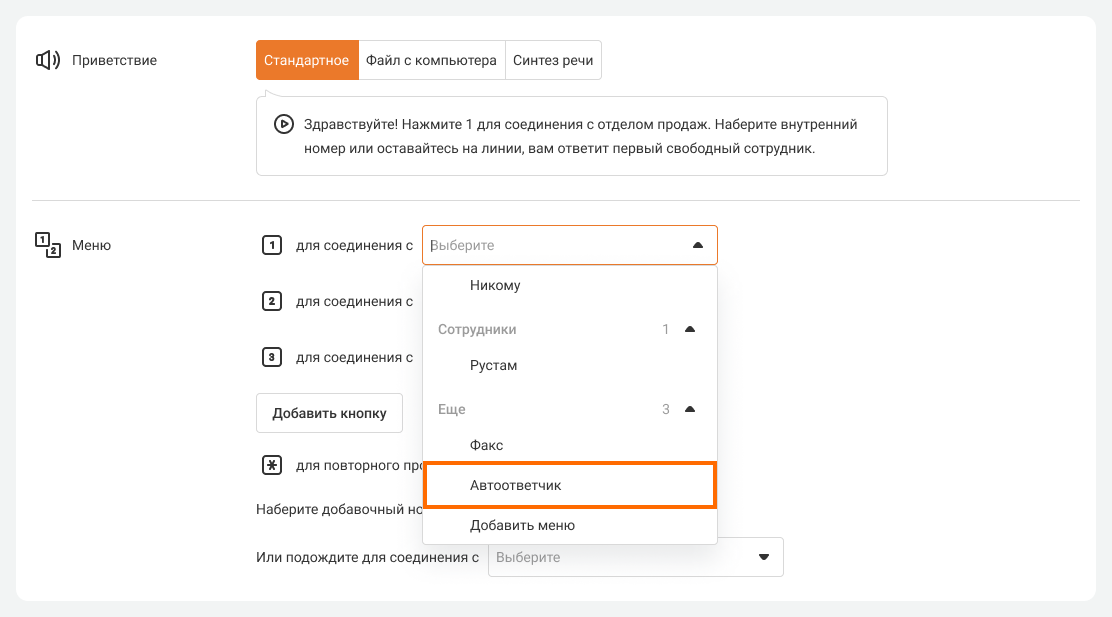Screen dimensions: 1112x617
Task: Click the speaker icon beside Приветствие
Action: tap(48, 60)
